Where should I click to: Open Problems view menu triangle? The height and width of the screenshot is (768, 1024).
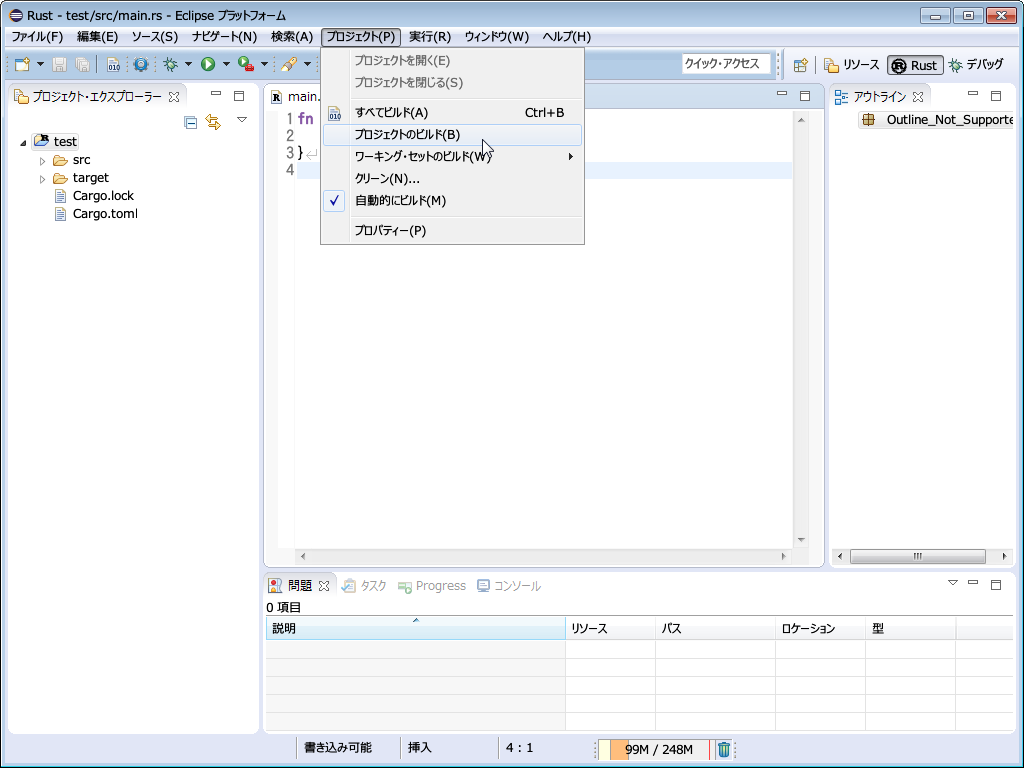[952, 583]
